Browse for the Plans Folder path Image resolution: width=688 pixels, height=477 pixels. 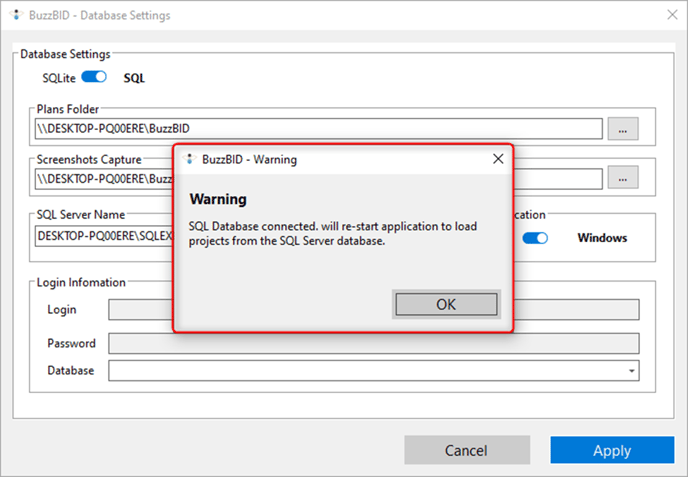click(x=623, y=129)
